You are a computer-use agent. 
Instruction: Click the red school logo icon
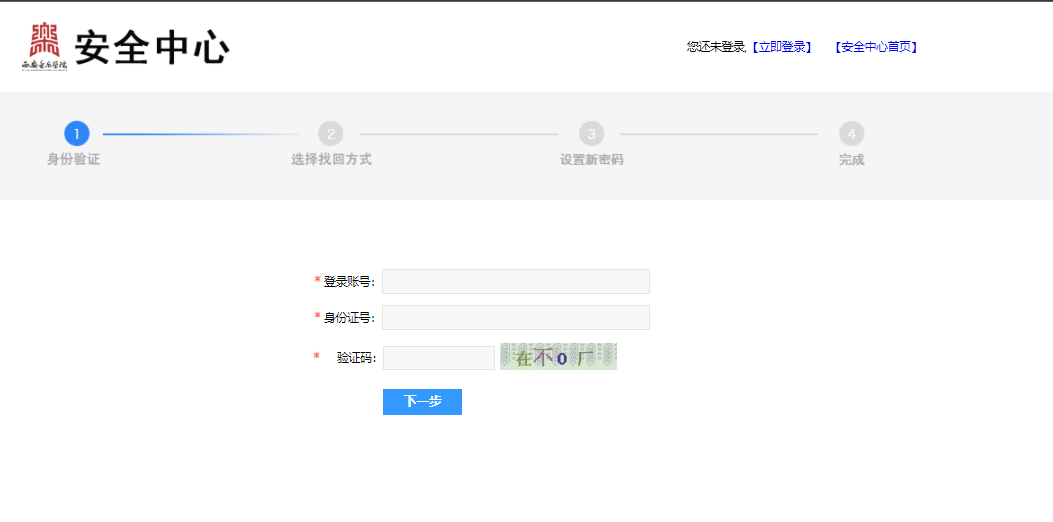tap(45, 41)
